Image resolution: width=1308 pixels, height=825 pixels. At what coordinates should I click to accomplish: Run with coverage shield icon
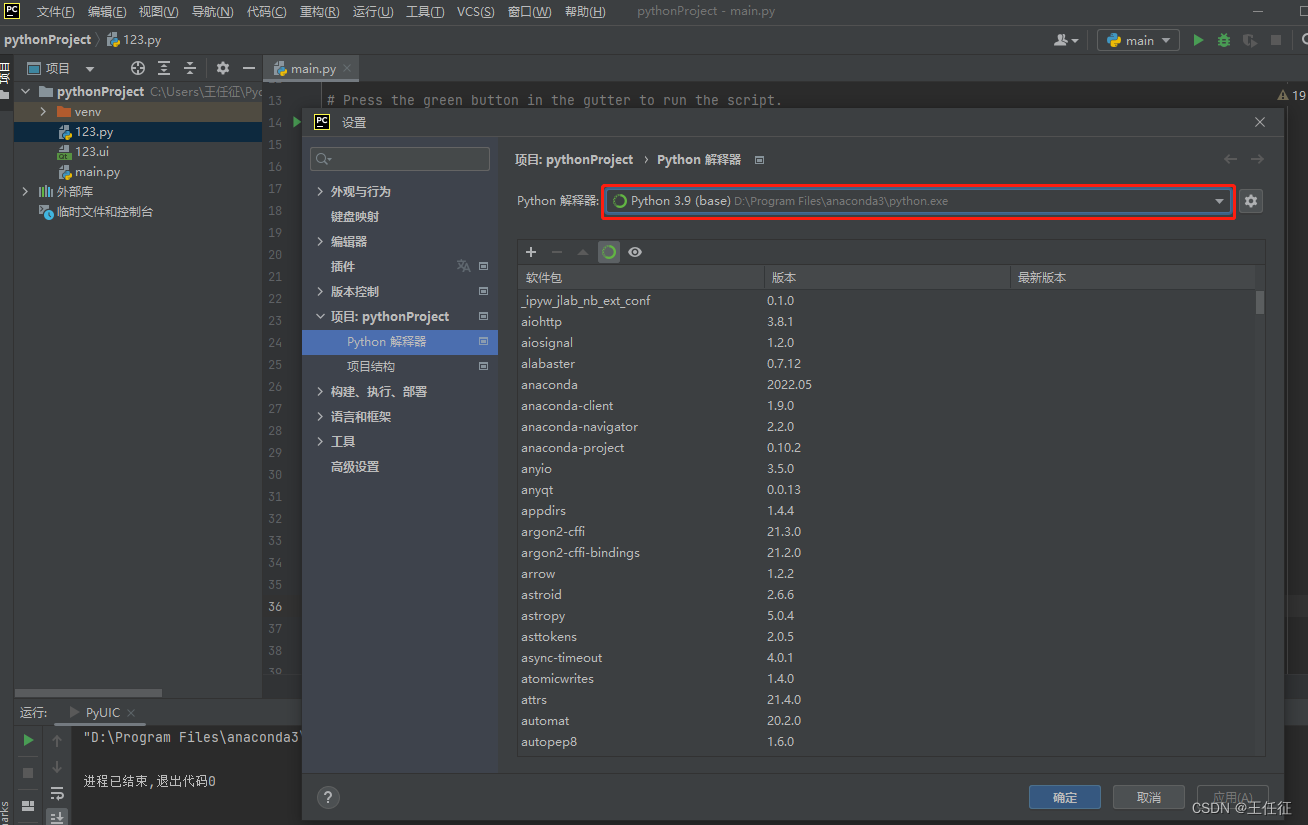click(x=1250, y=40)
